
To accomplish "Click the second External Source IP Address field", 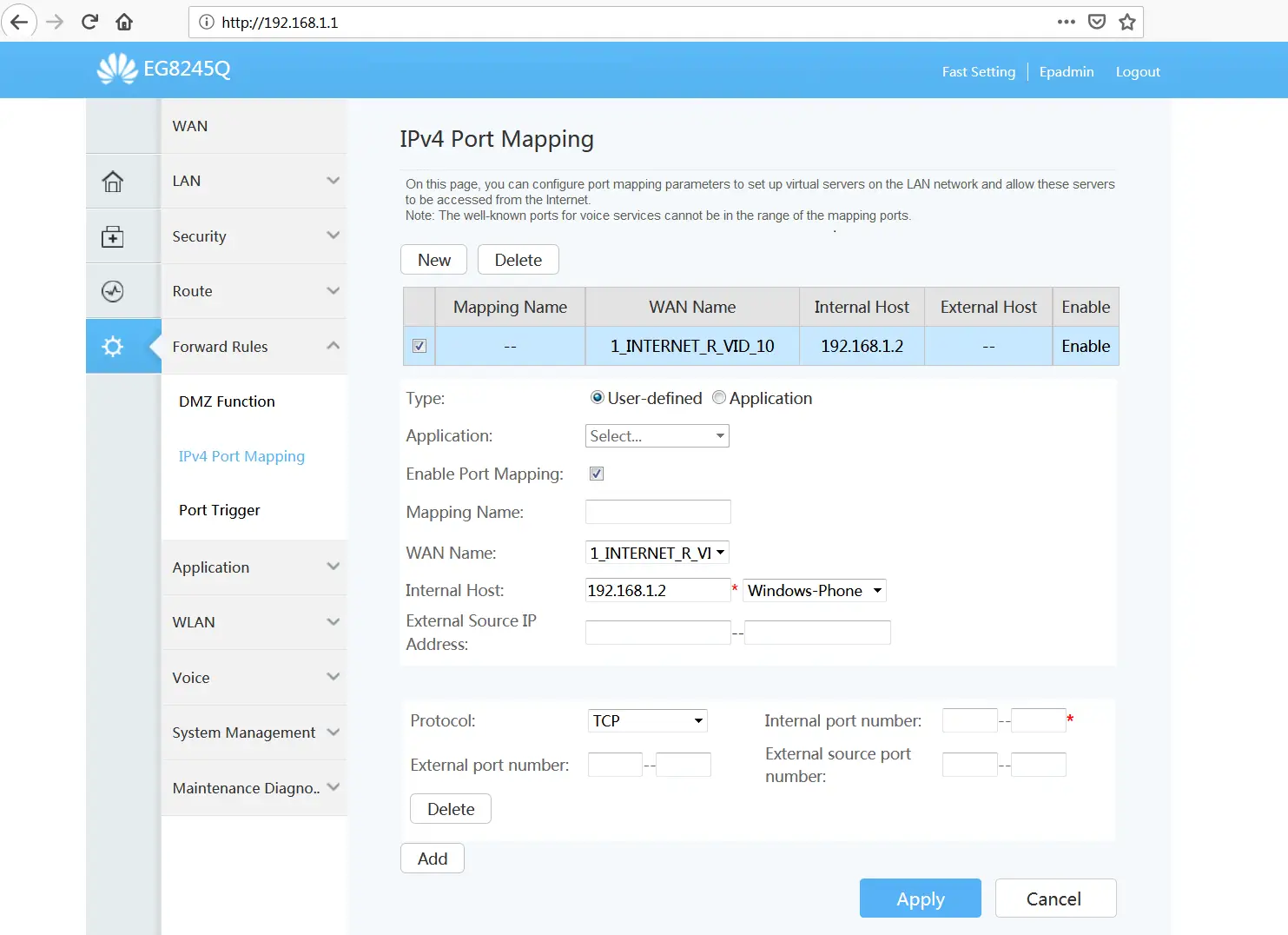I will (x=818, y=633).
